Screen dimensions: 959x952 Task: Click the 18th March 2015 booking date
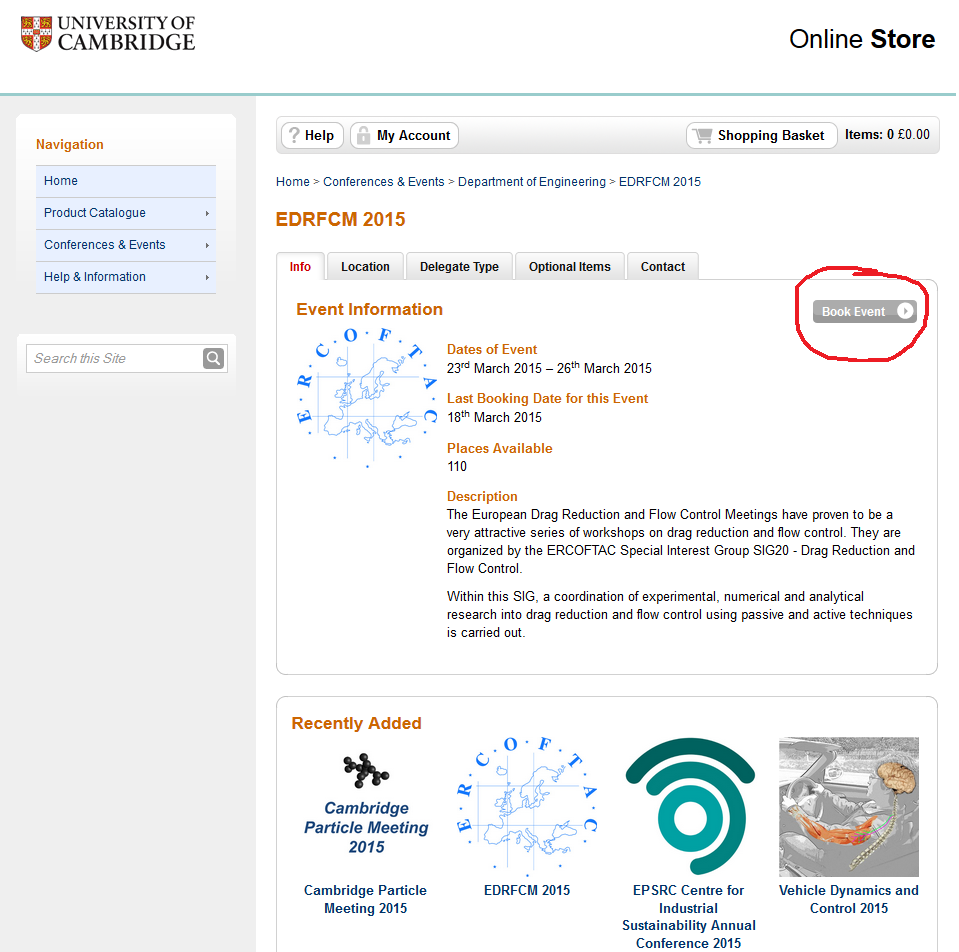494,417
